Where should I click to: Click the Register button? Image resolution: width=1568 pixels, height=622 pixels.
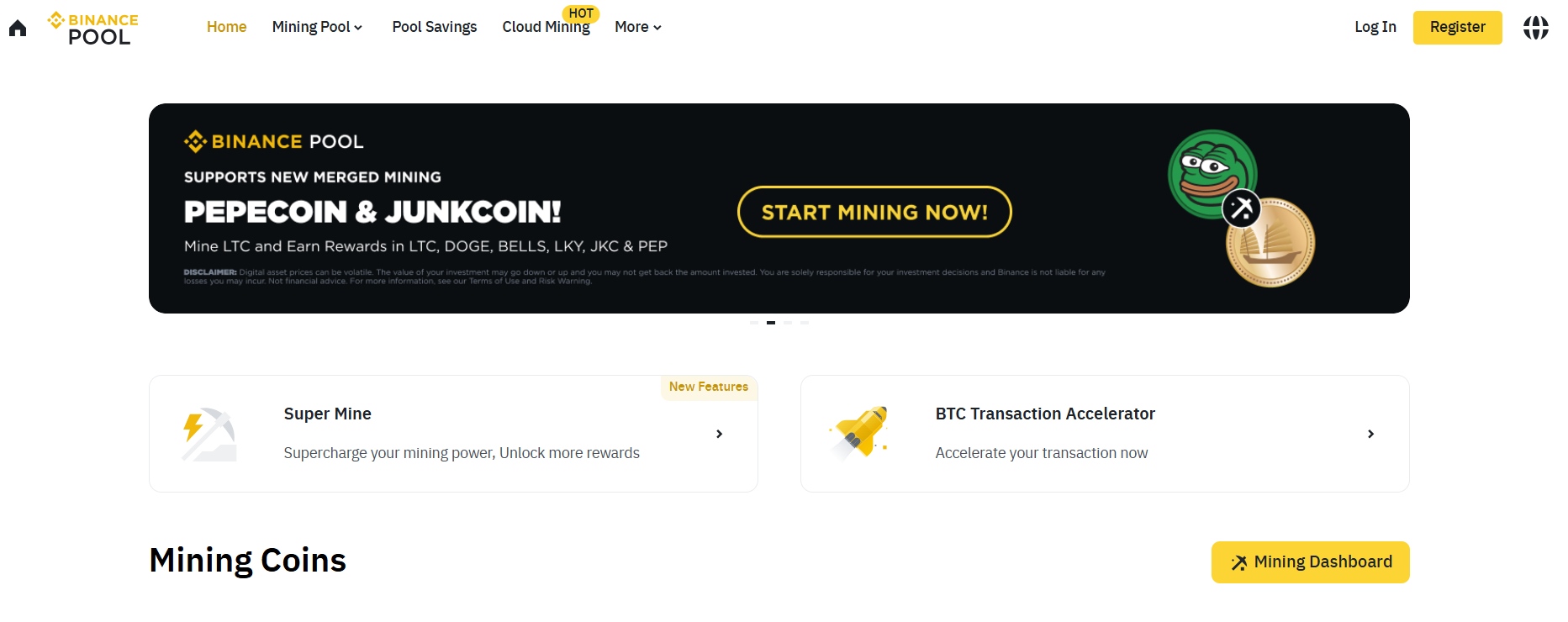tap(1458, 28)
